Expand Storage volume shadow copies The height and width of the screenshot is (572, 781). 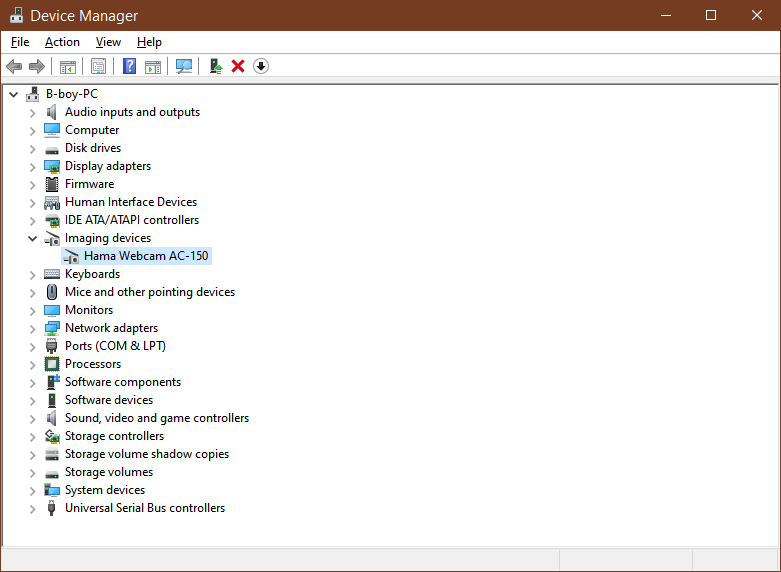[33, 455]
